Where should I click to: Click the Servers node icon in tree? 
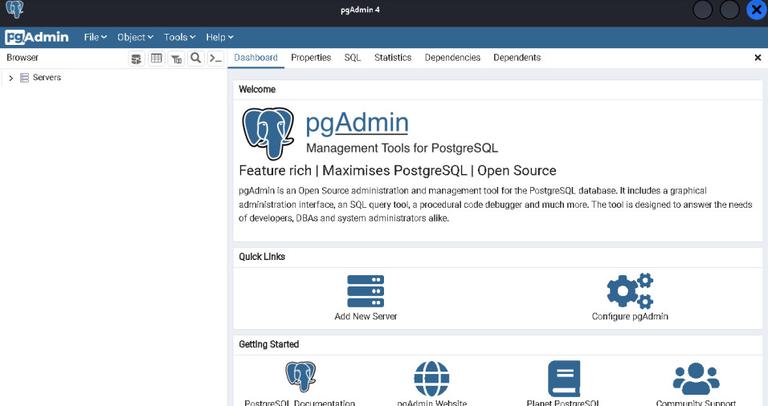coord(24,78)
